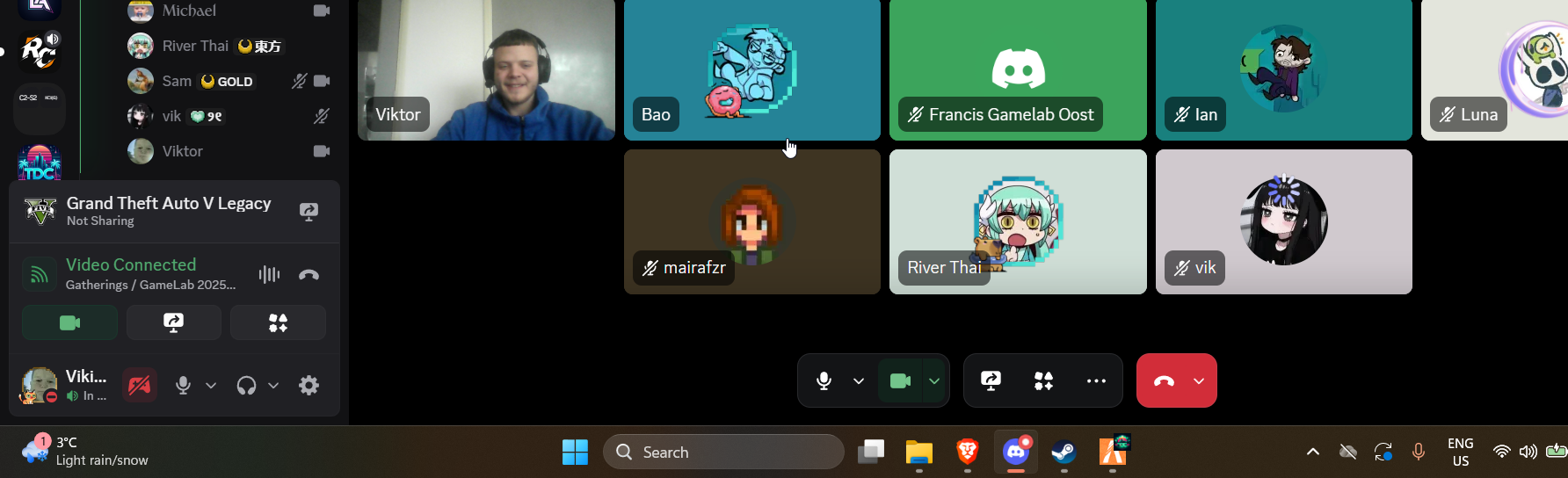This screenshot has width=1568, height=478.
Task: Toggle noise suppression waveform icon
Action: point(269,274)
